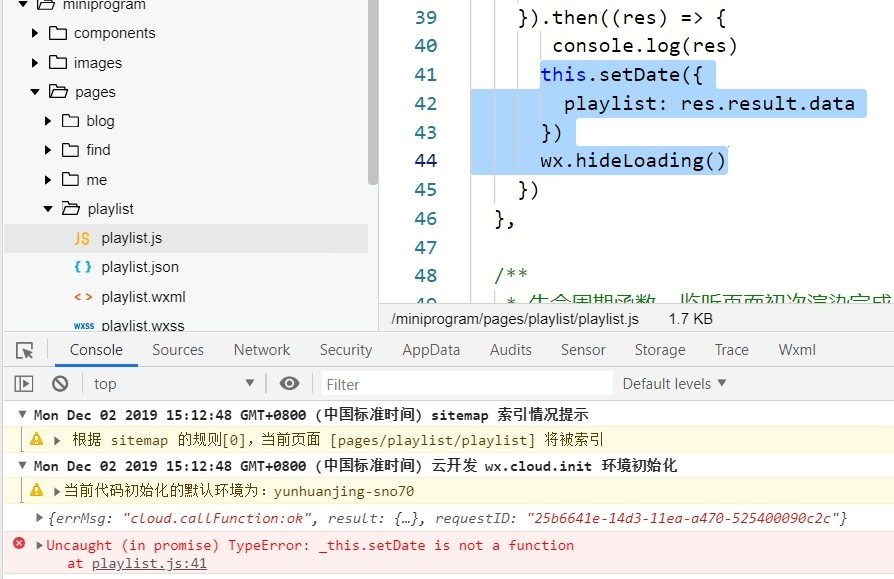Click the yunhuanjing-sno70 environment text
The width and height of the screenshot is (894, 579).
(x=344, y=491)
